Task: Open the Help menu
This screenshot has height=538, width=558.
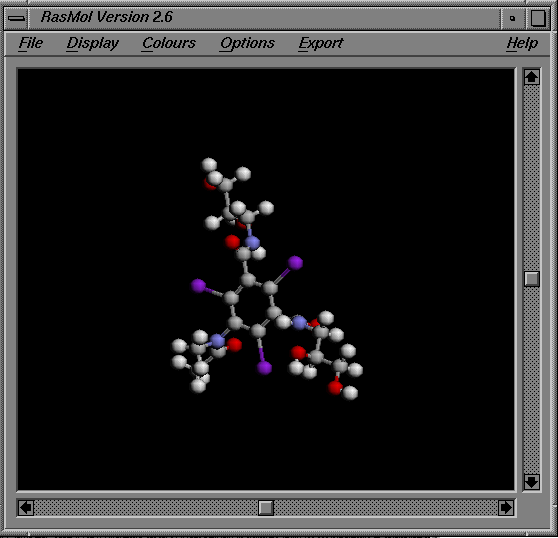Action: (x=522, y=43)
